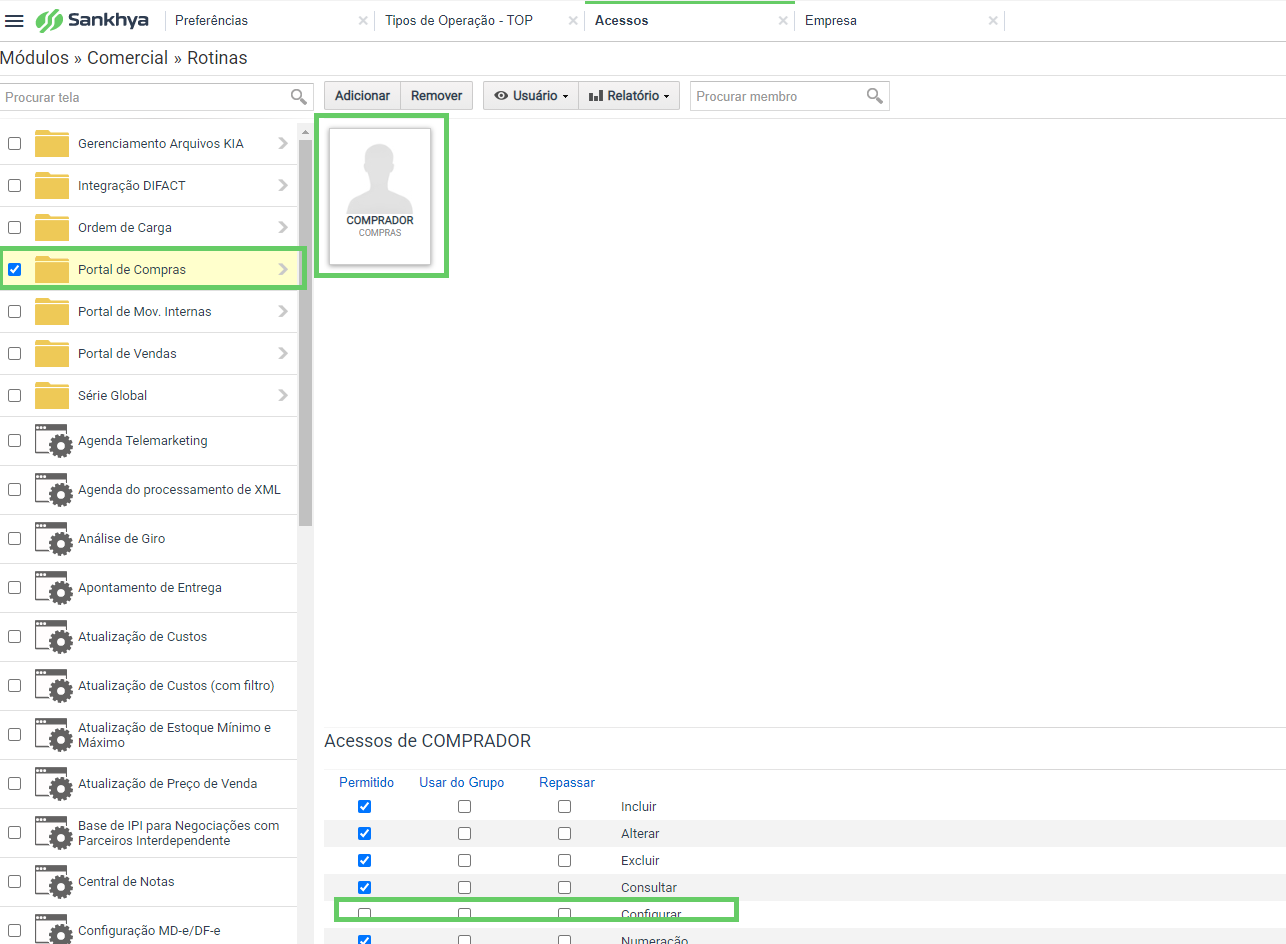1286x944 pixels.
Task: Open the hamburger main menu
Action: (x=14, y=20)
